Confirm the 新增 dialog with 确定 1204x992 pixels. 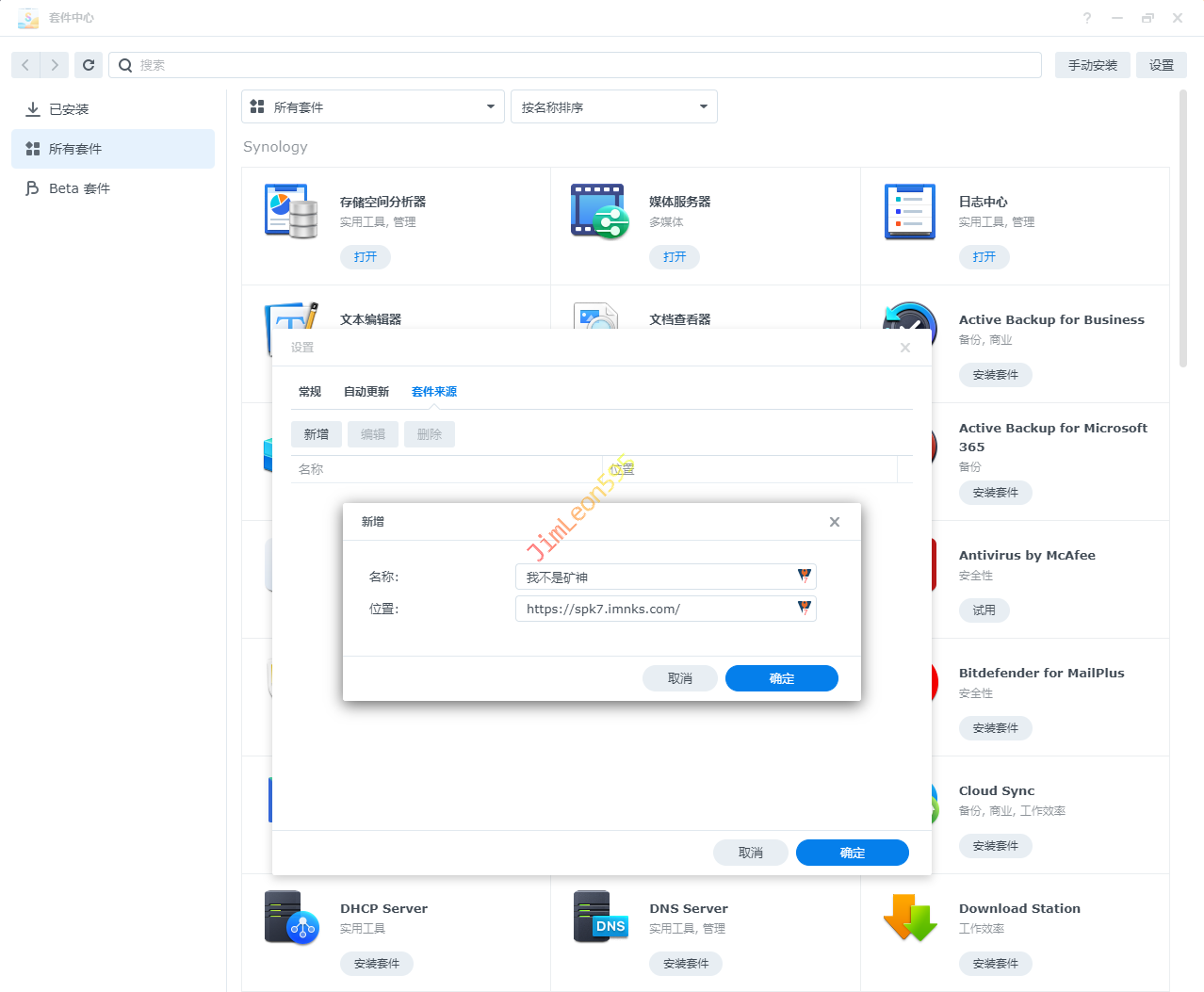781,678
